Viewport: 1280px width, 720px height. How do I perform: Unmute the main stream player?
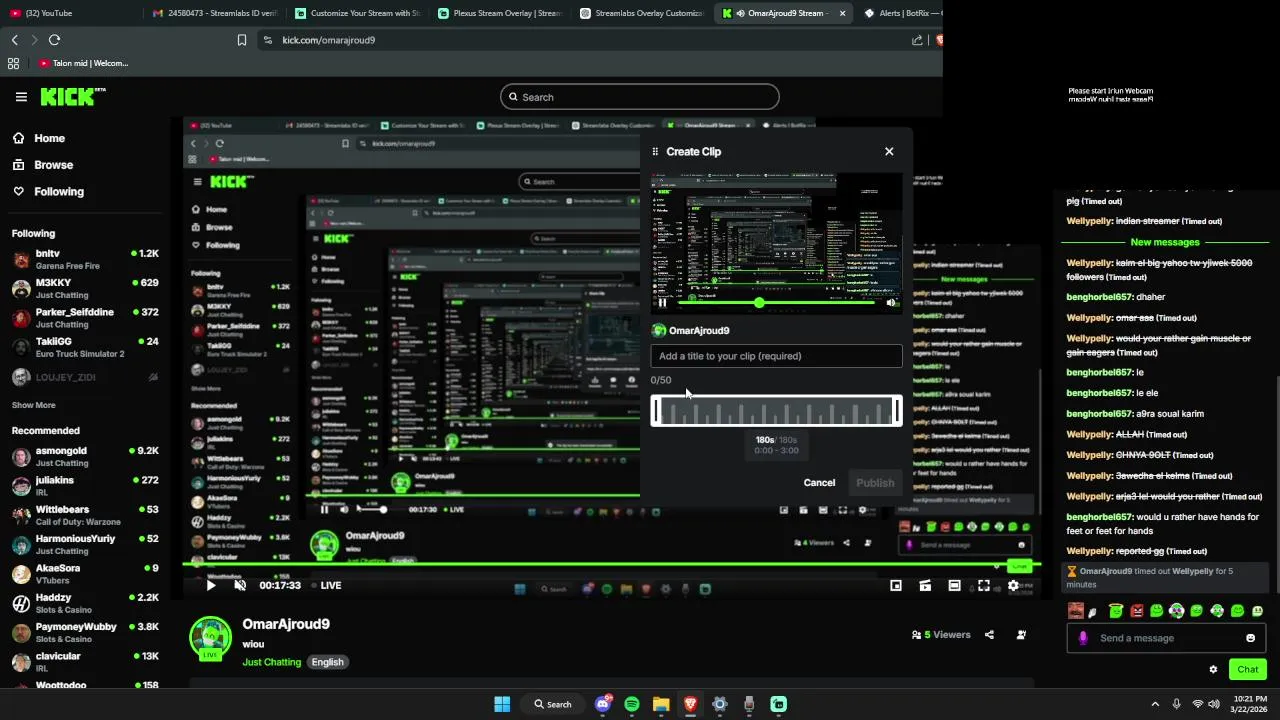240,586
